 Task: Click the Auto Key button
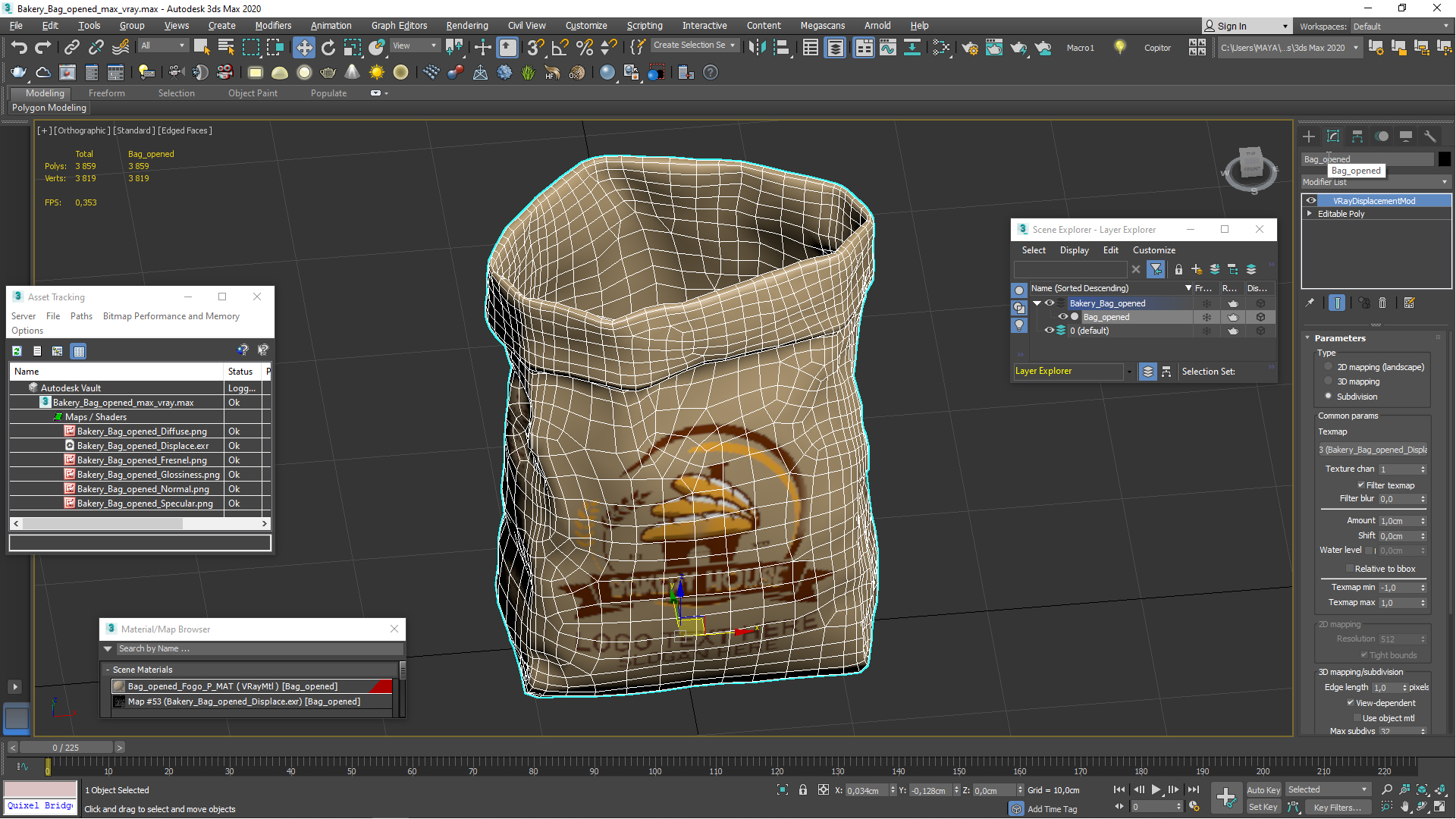[x=1263, y=789]
